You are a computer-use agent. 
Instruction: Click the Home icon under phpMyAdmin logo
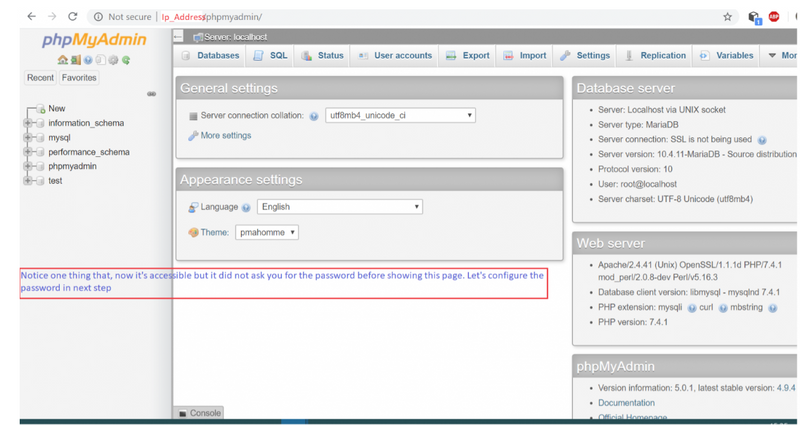62,60
